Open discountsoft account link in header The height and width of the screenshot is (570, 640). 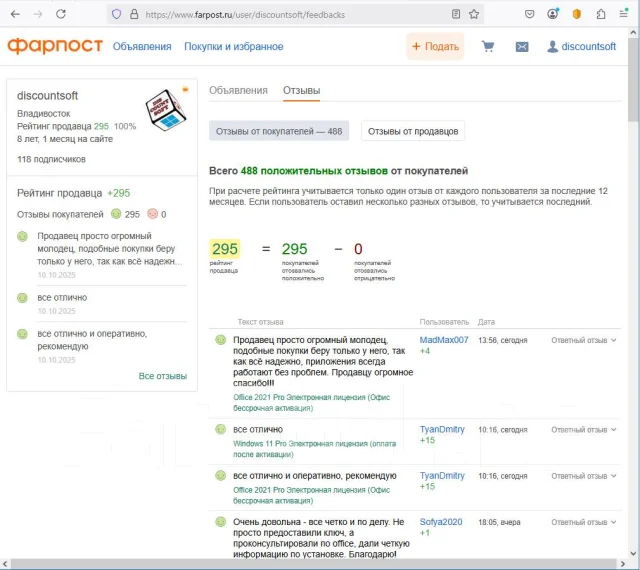pos(589,47)
